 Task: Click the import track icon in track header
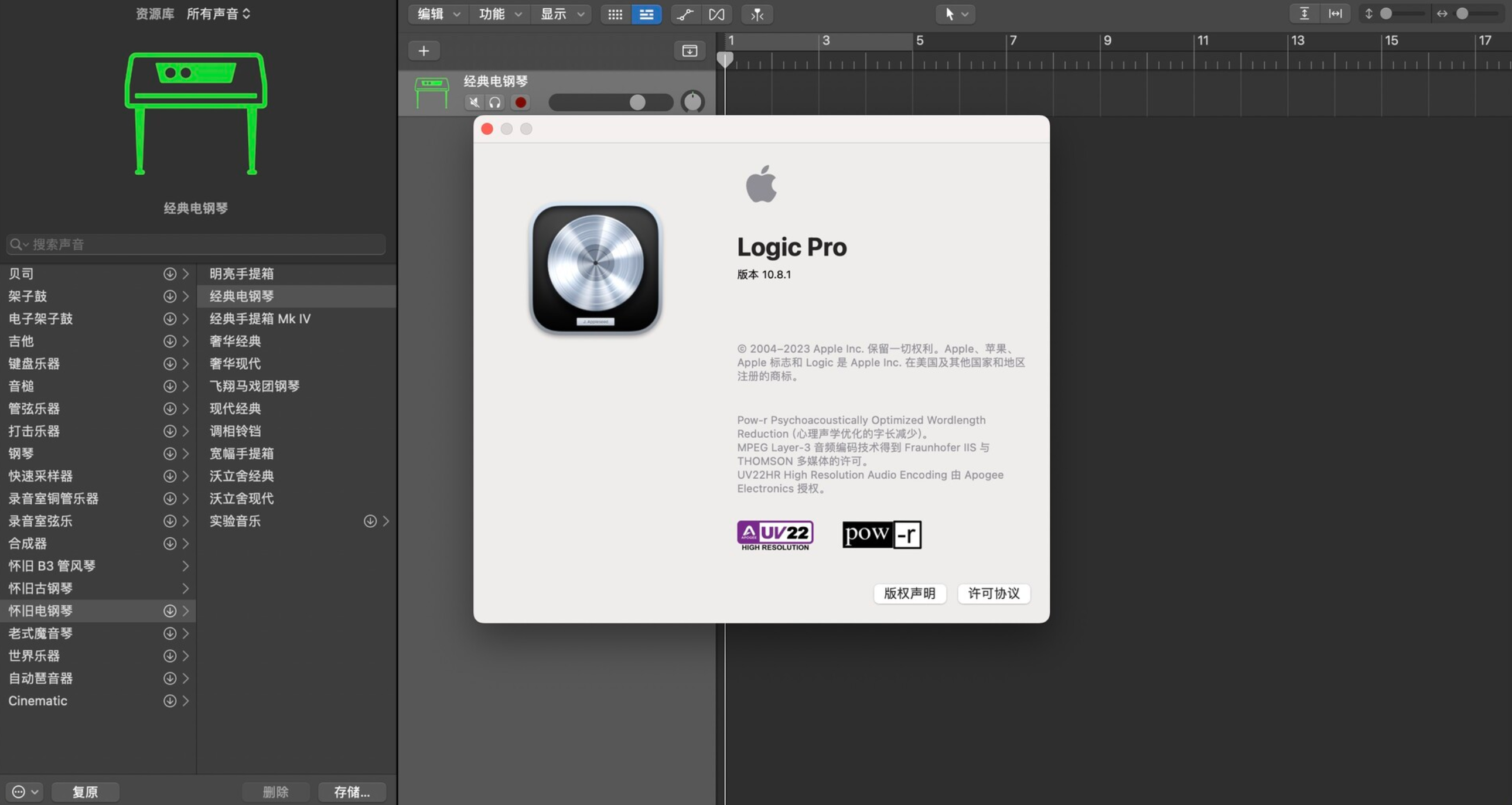[690, 51]
